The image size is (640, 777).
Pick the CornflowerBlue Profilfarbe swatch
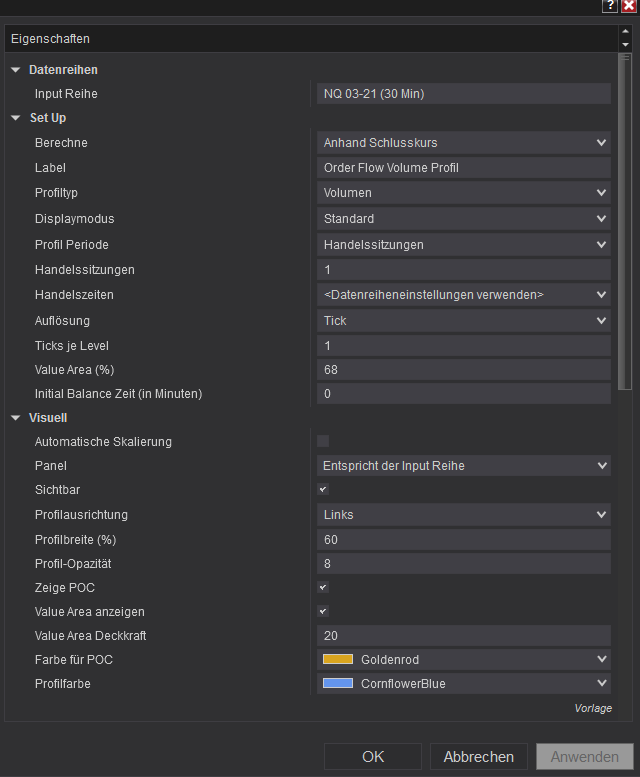(x=338, y=684)
